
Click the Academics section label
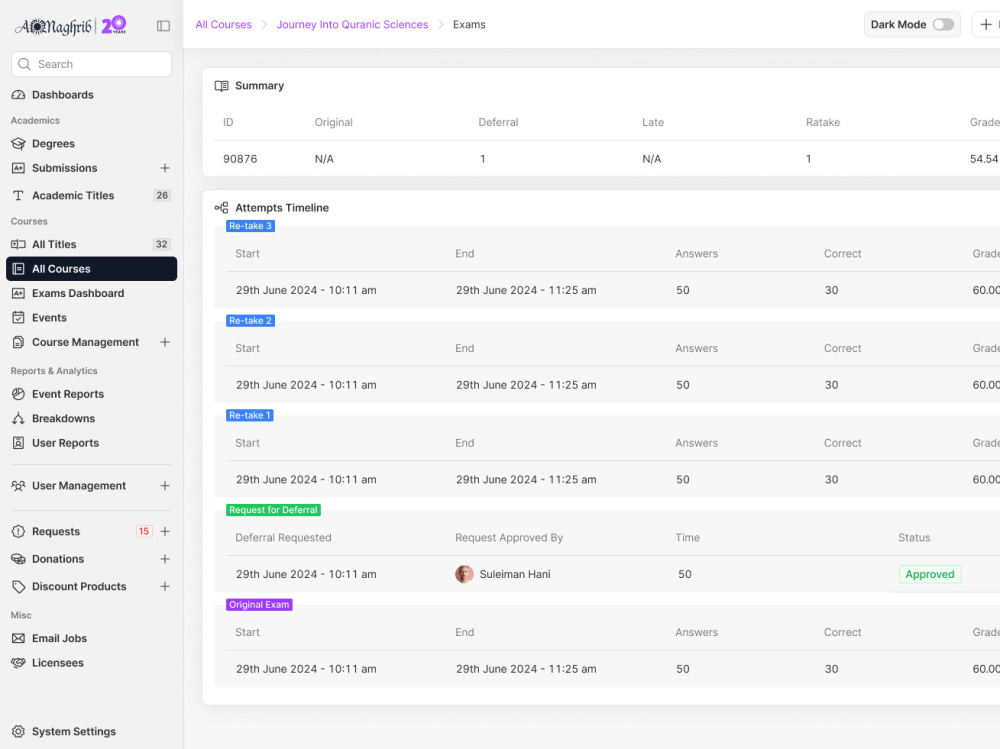35,121
